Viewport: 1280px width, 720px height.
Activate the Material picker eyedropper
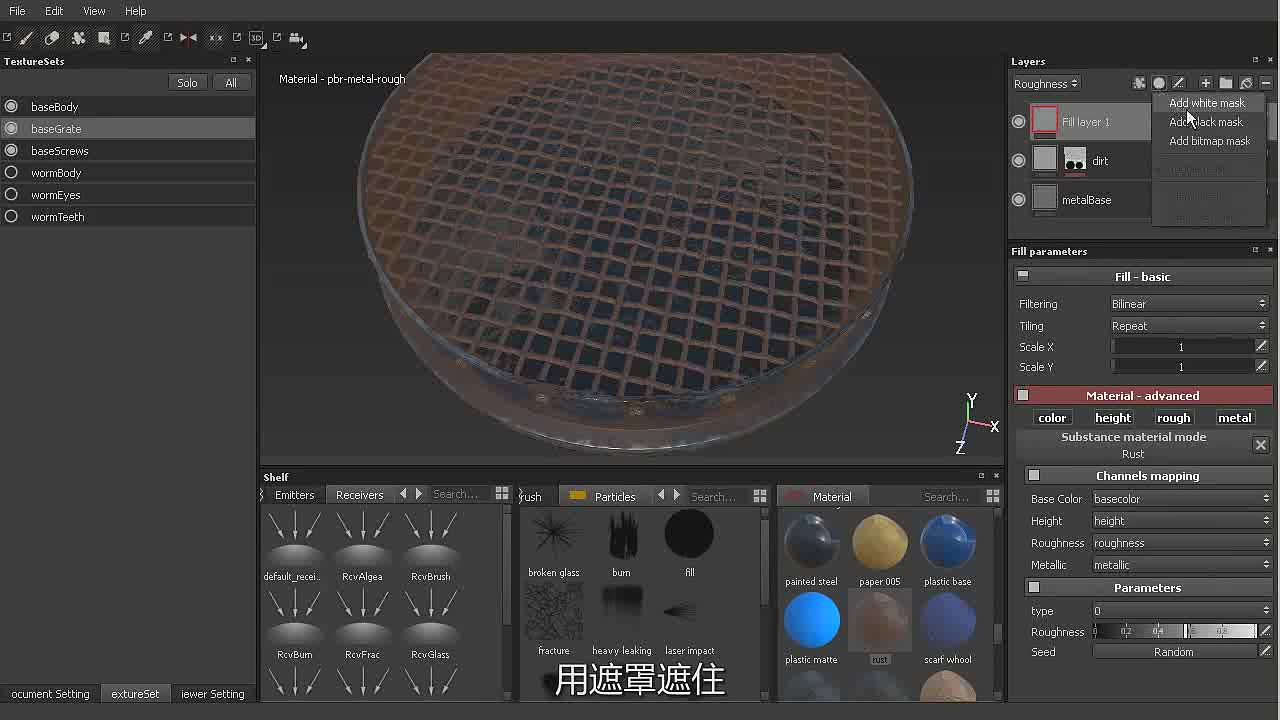click(145, 38)
